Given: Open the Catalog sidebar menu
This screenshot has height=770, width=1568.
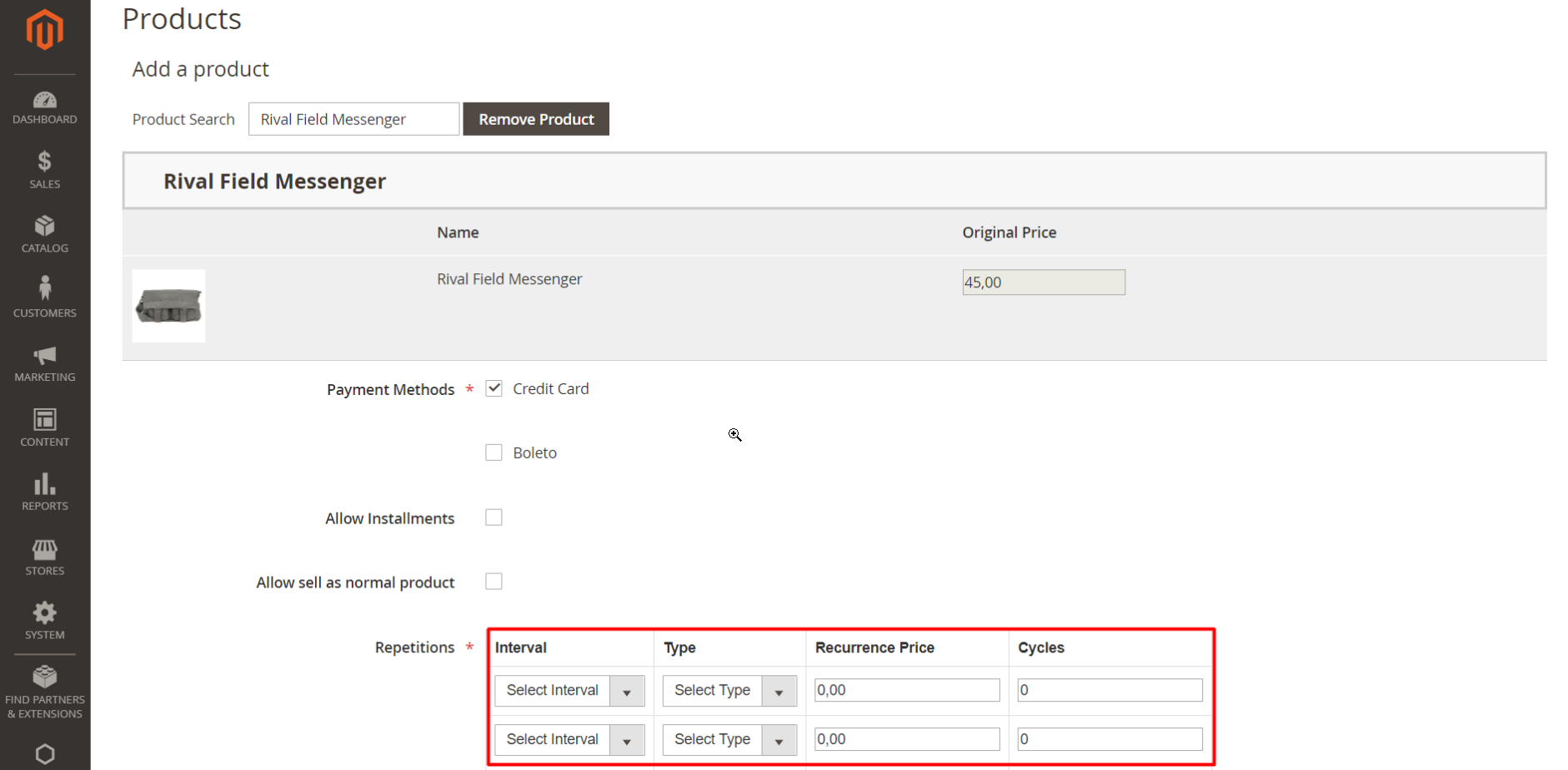Looking at the screenshot, I should click(x=45, y=235).
